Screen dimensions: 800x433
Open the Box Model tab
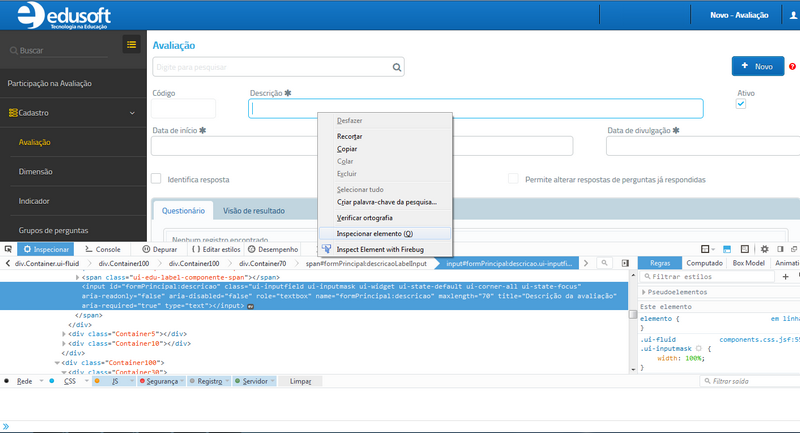(x=748, y=263)
